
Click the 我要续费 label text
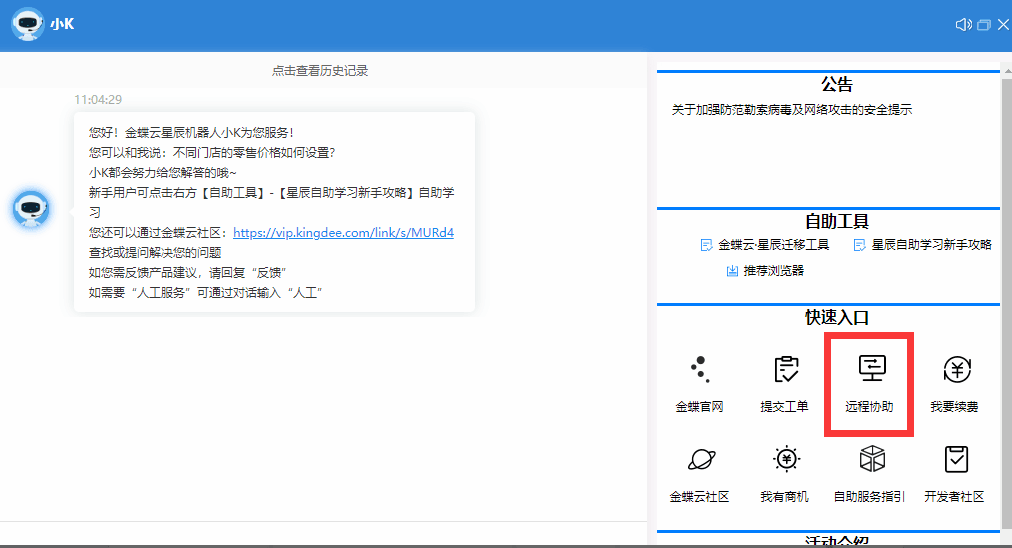point(955,407)
